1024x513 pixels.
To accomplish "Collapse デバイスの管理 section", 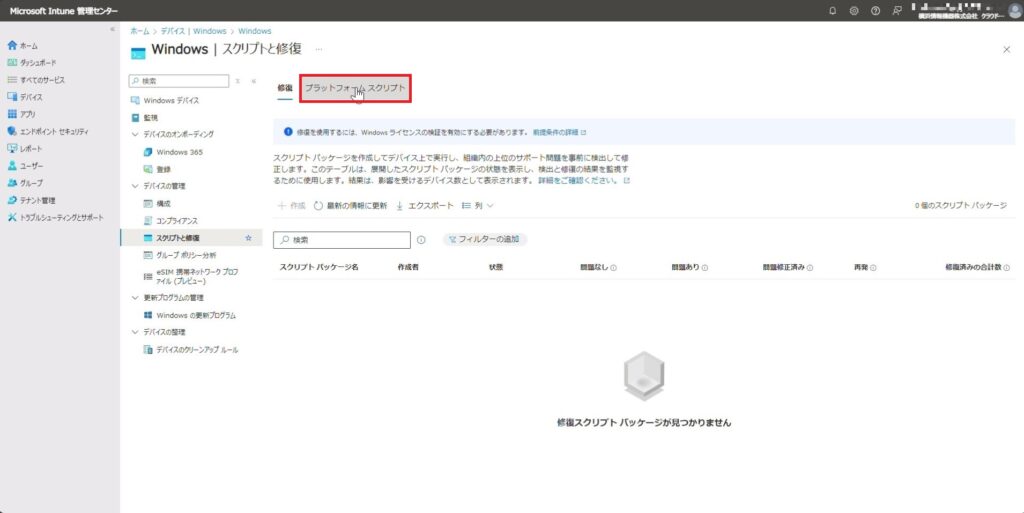I will pyautogui.click(x=135, y=186).
